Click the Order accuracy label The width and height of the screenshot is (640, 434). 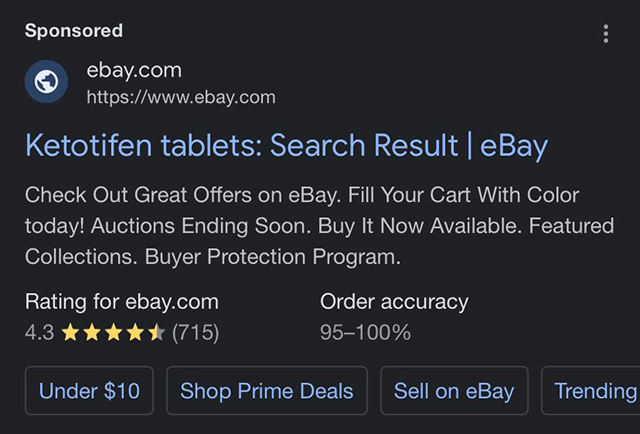tap(394, 302)
